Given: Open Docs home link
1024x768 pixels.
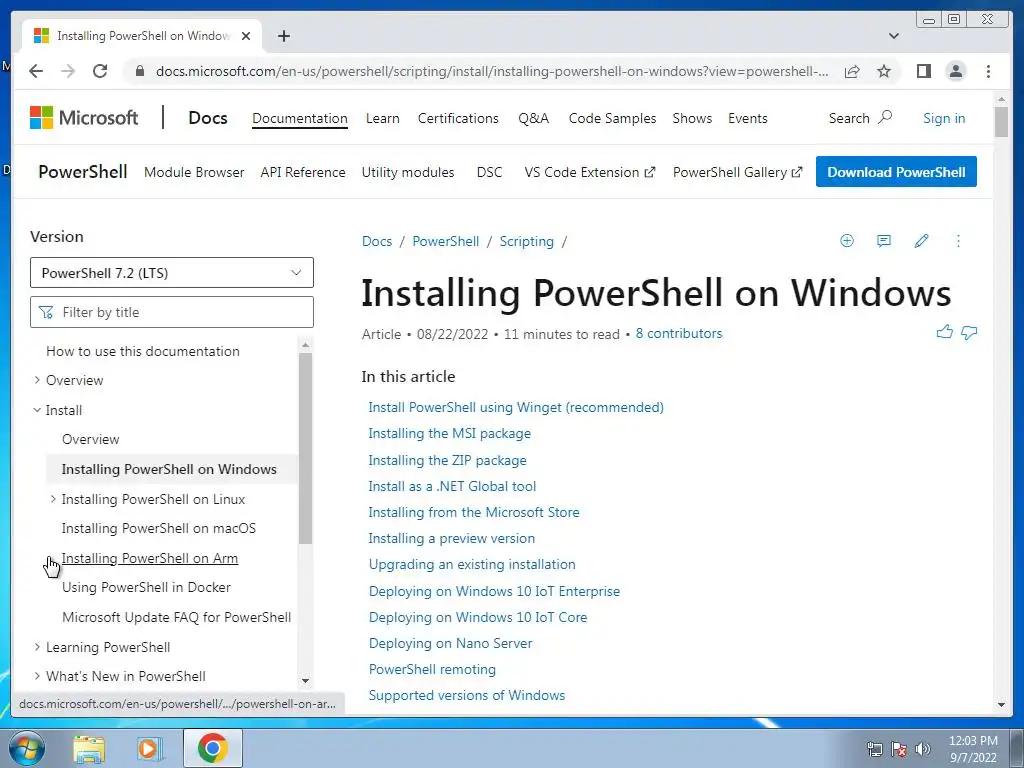Looking at the screenshot, I should click(208, 118).
